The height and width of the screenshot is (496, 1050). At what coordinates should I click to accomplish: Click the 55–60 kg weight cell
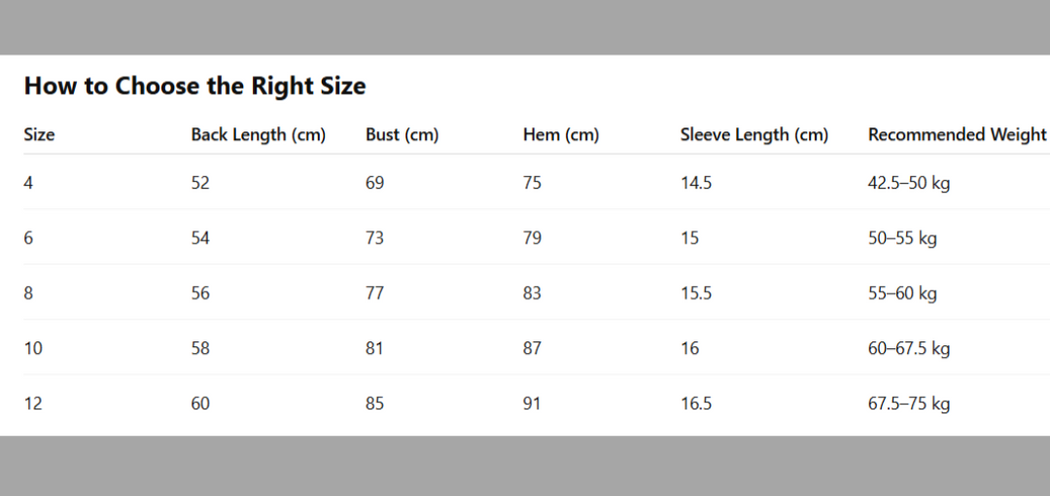click(x=901, y=294)
